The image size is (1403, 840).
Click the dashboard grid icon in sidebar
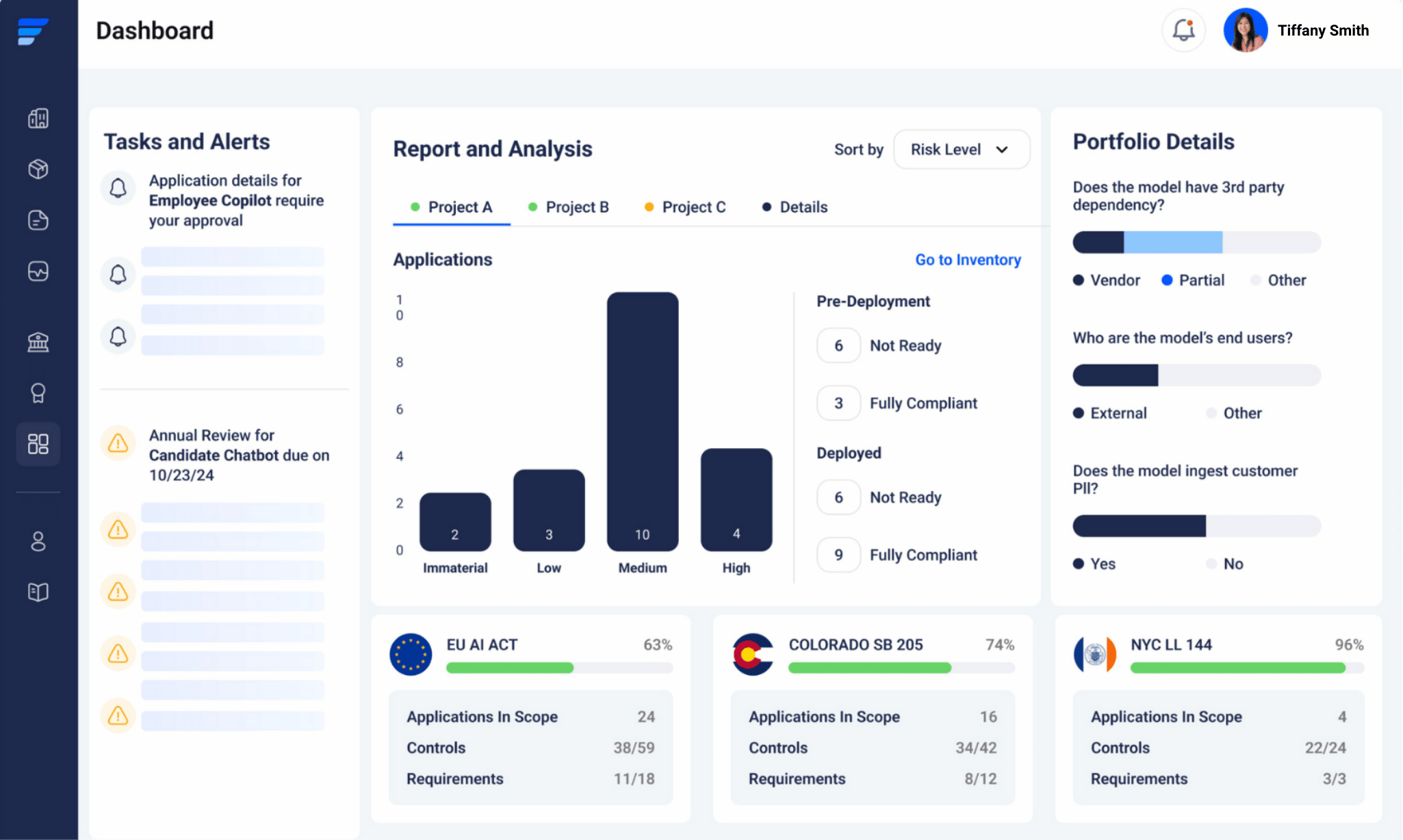pyautogui.click(x=38, y=444)
